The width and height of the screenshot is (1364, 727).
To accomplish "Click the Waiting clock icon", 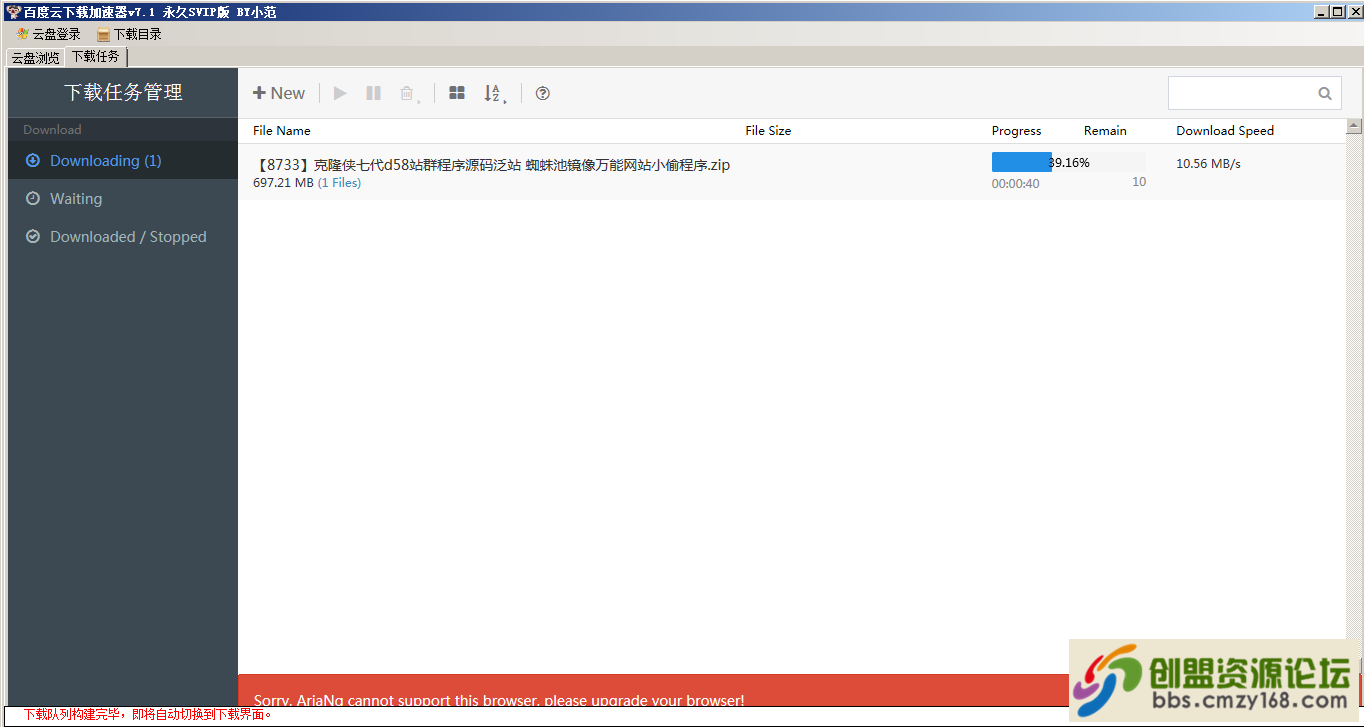I will coord(33,198).
